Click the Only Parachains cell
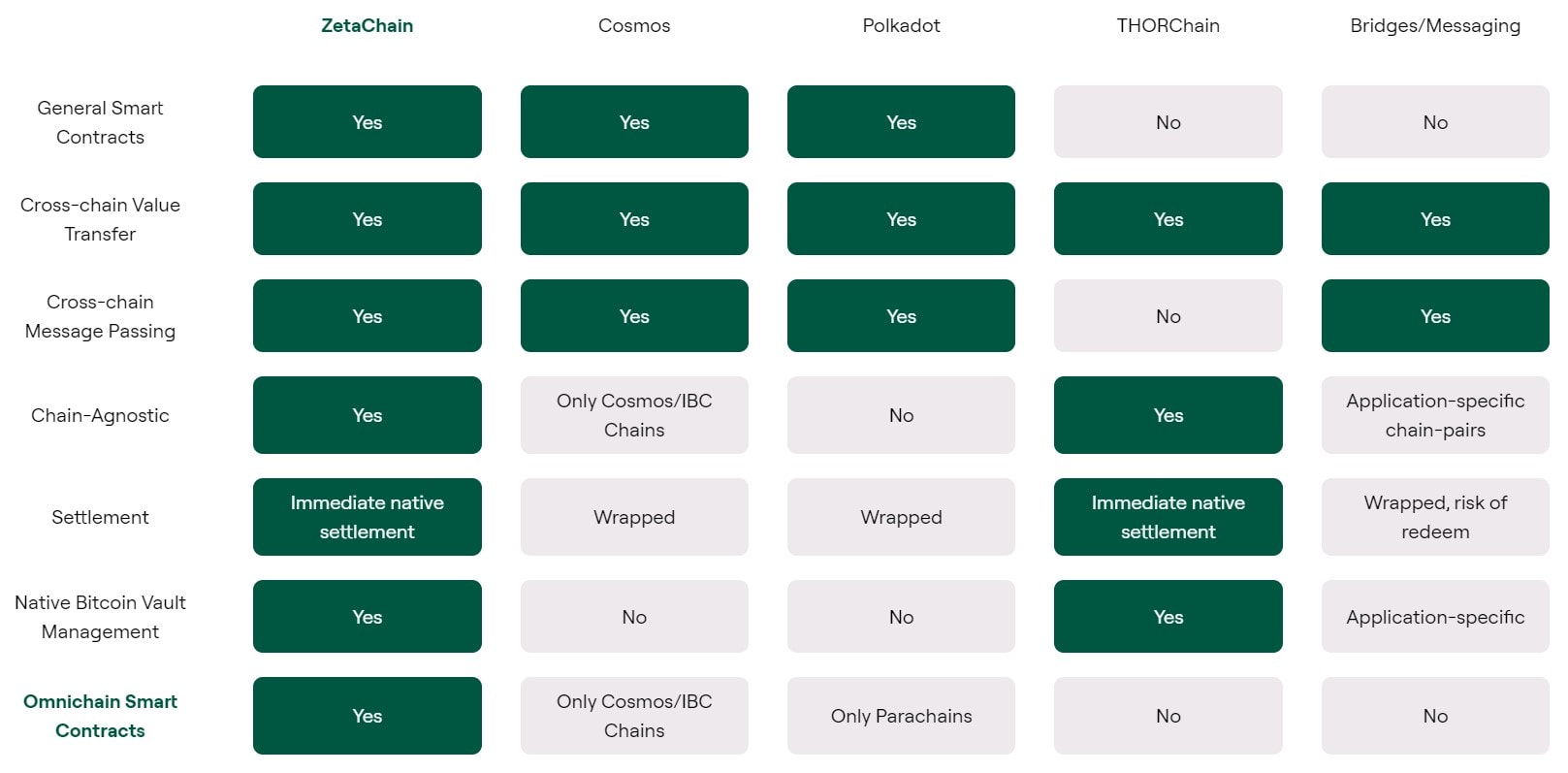 (x=901, y=716)
